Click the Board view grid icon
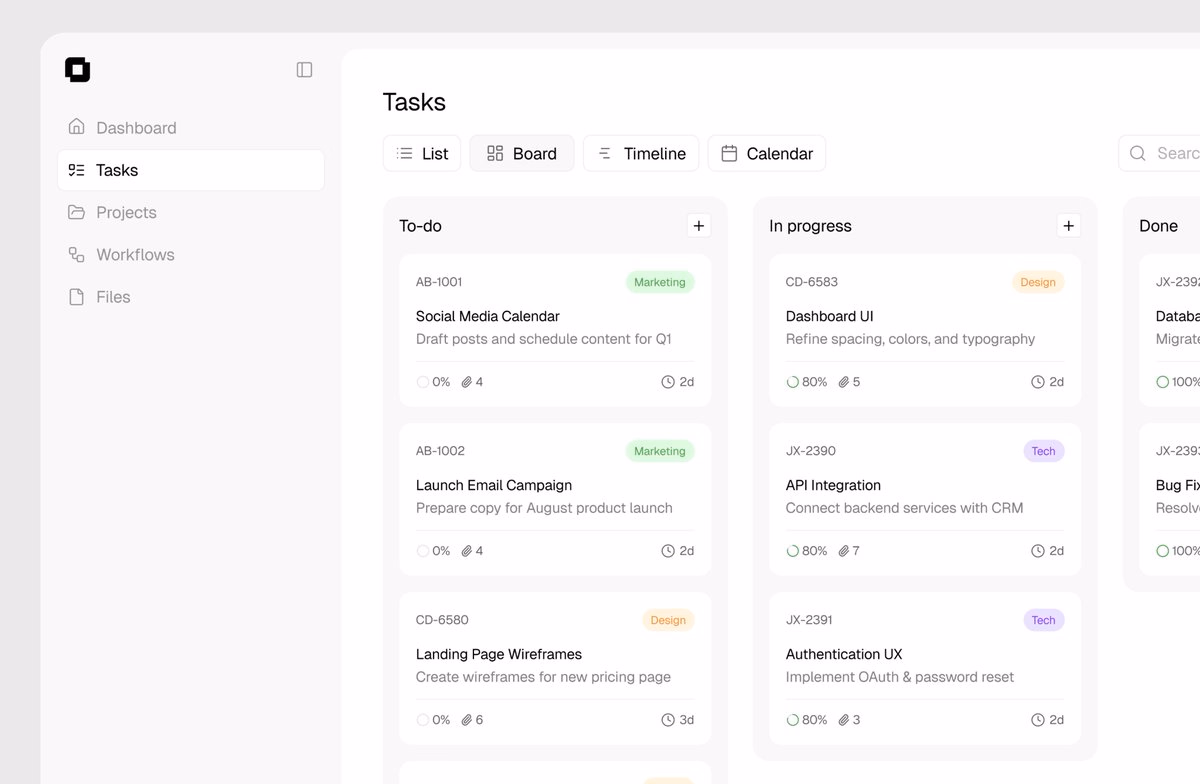The image size is (1200, 784). pos(495,153)
